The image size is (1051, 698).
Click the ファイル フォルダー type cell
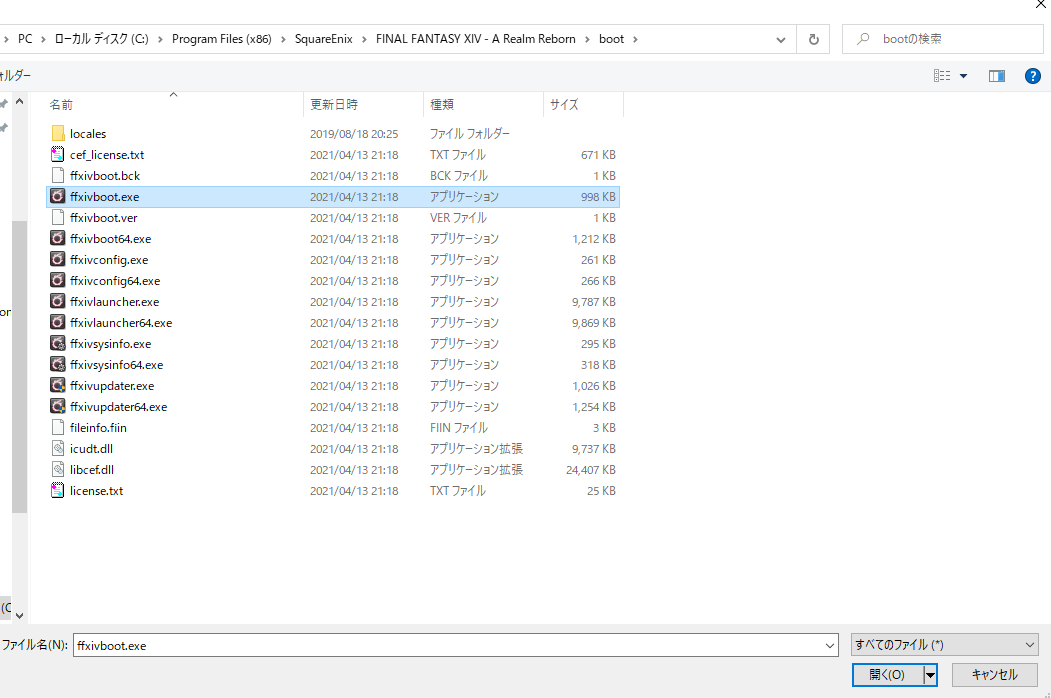pyautogui.click(x=469, y=133)
